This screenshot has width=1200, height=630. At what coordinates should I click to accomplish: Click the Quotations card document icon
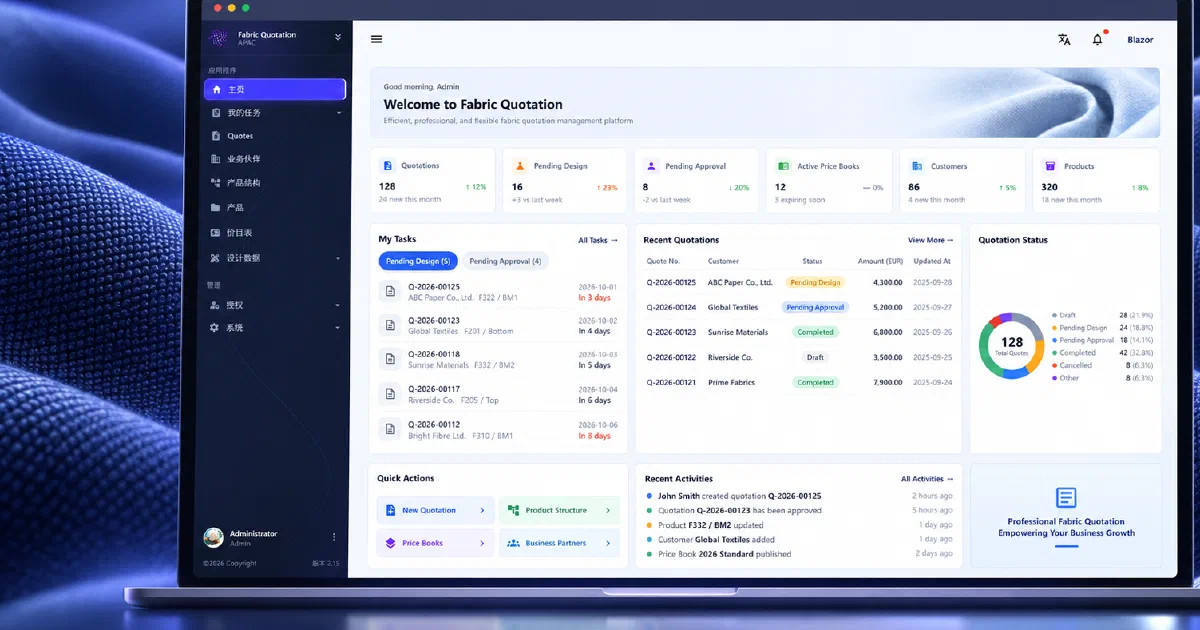point(388,166)
